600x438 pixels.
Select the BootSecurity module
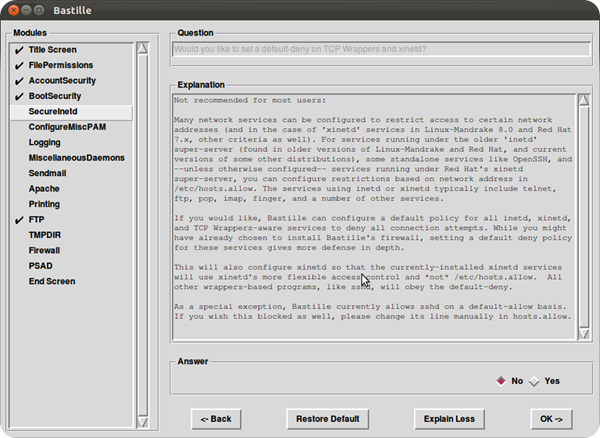pyautogui.click(x=55, y=96)
